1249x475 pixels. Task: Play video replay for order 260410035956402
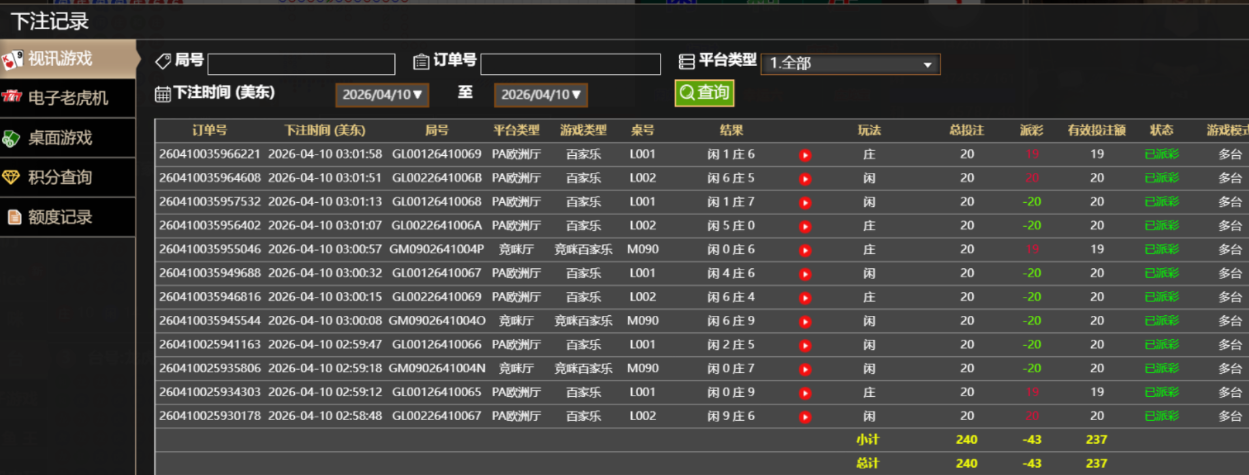pyautogui.click(x=805, y=226)
